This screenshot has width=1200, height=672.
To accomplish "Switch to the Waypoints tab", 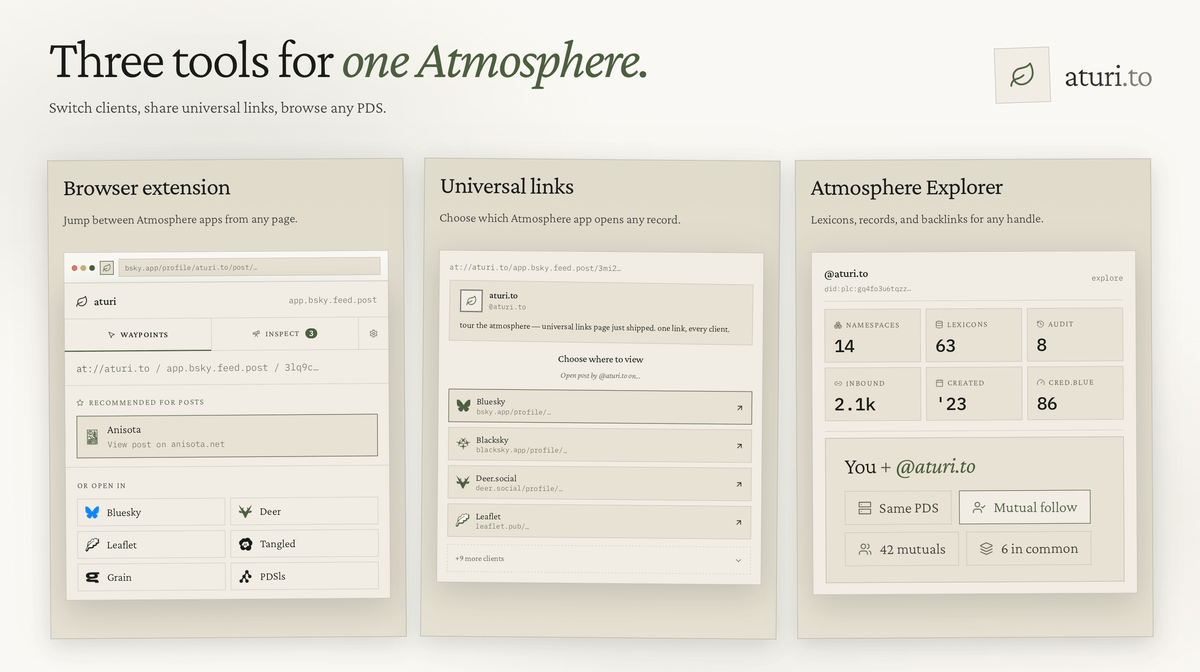I will click(x=138, y=334).
